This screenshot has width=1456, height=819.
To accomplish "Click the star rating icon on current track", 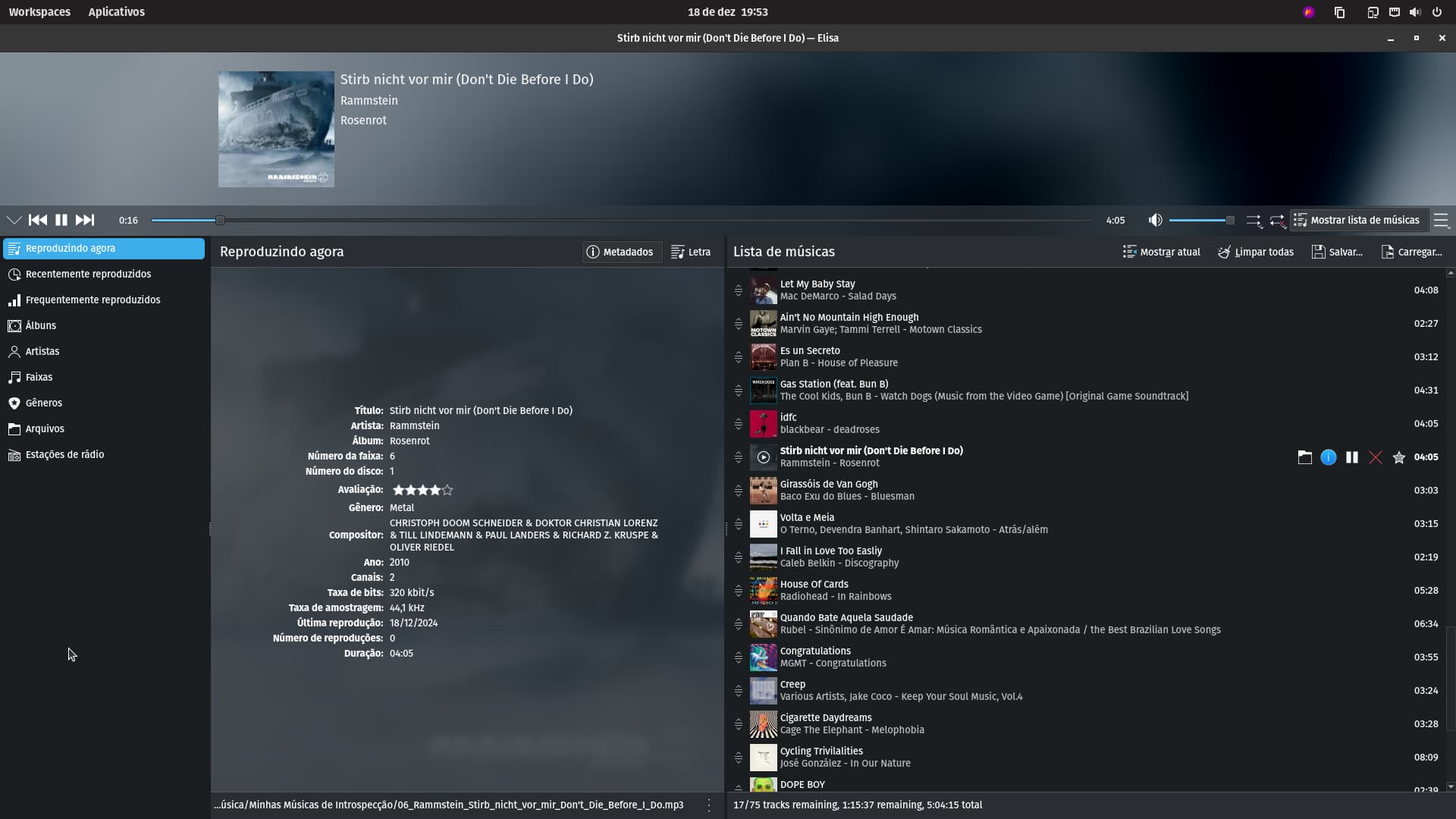I will [1398, 457].
